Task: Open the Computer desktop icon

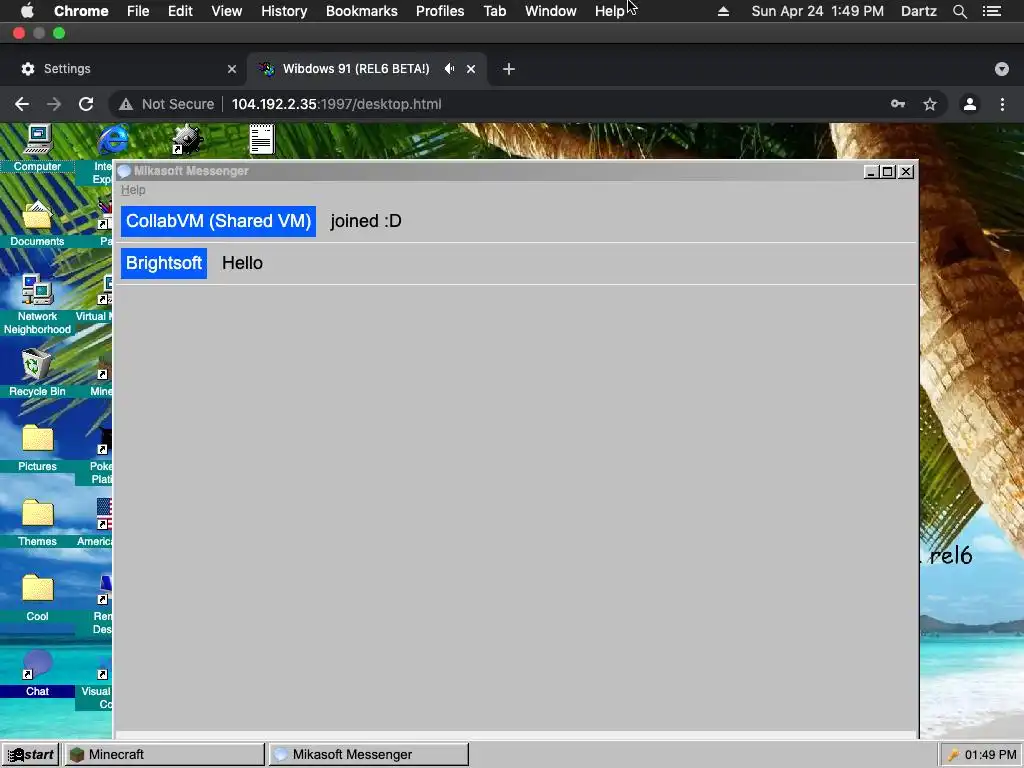Action: 37,148
